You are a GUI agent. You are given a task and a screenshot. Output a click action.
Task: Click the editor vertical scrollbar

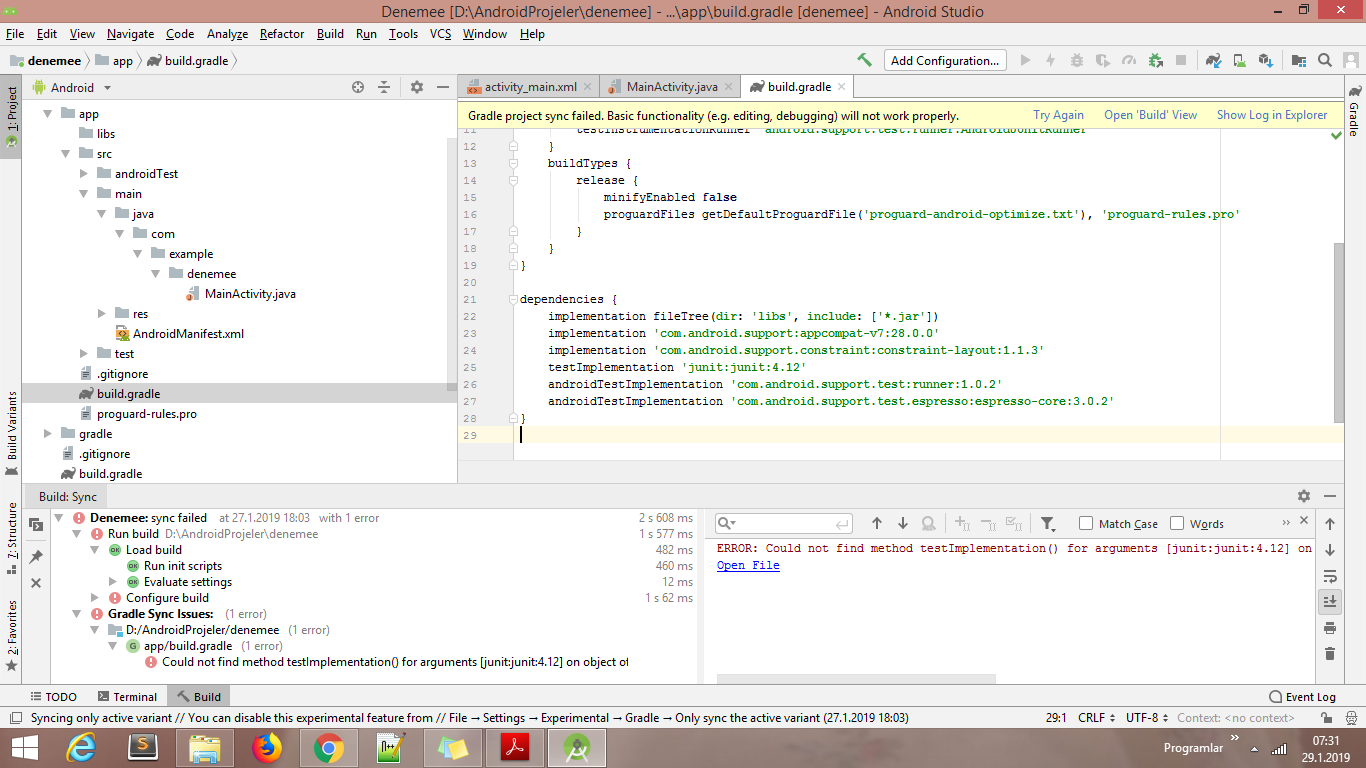coord(1339,332)
